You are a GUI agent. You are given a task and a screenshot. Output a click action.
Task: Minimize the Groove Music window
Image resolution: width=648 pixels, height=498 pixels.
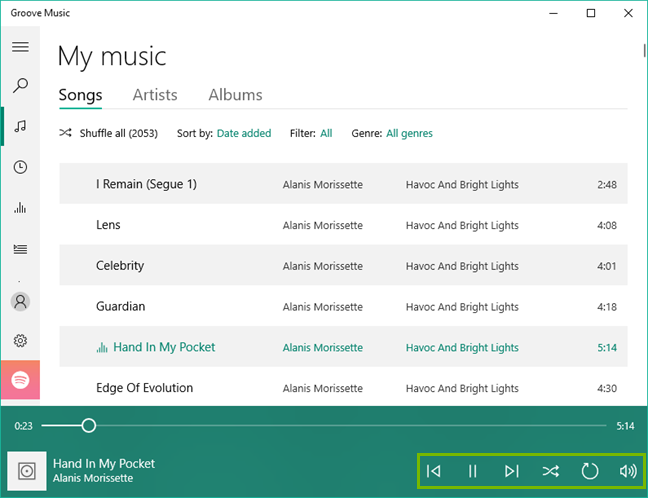pos(553,13)
